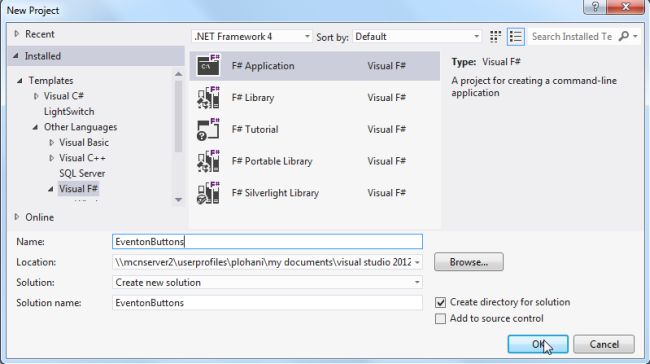
Task: Enable Add to source control
Action: point(440,318)
